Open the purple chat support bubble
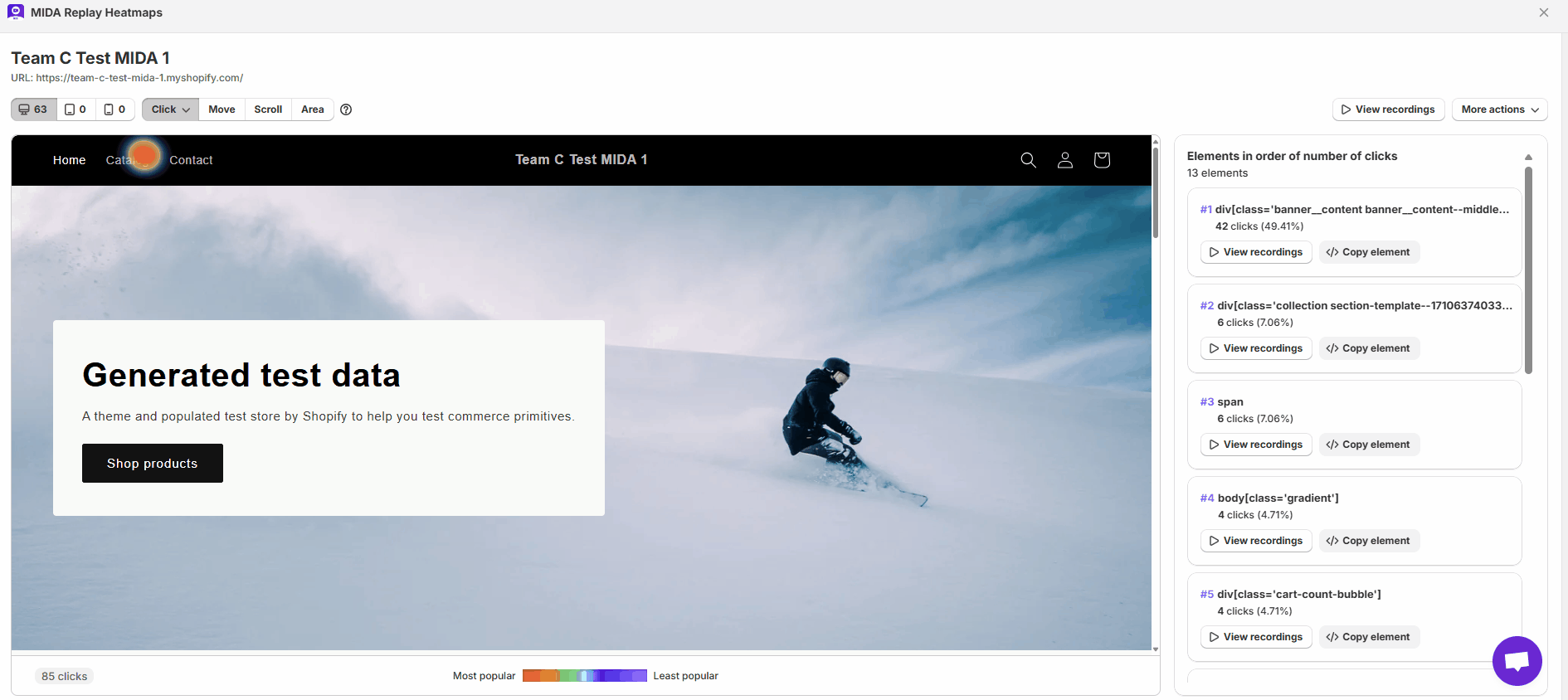The height and width of the screenshot is (700, 1568). pos(1516,660)
